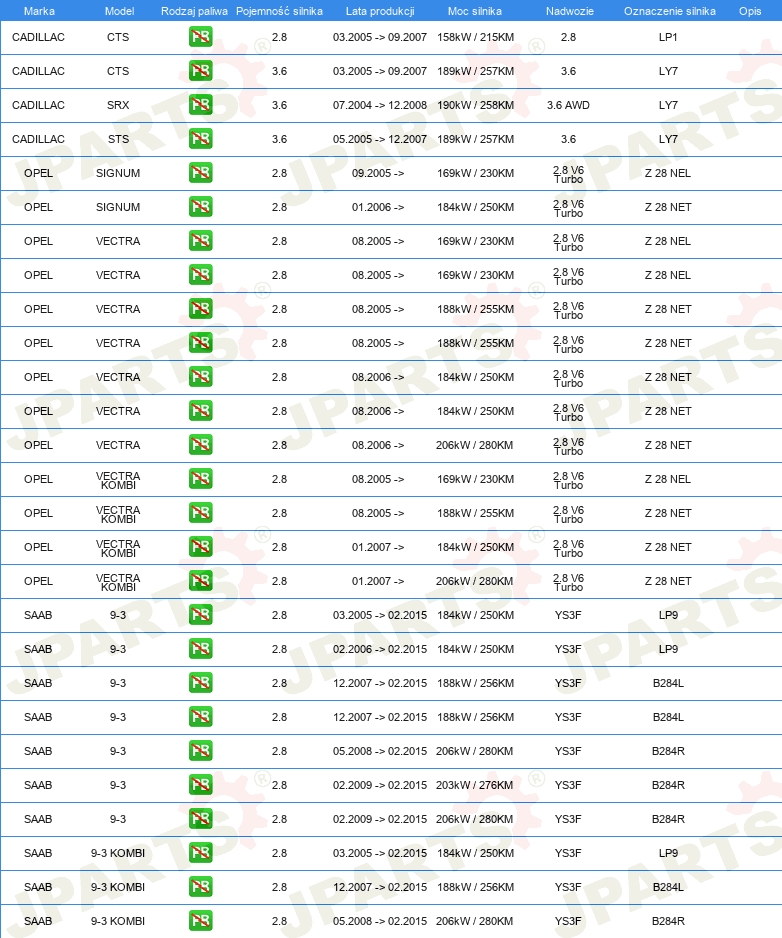Click production years 05.2005 -> 12.2007
Viewport: 782px width, 938px height.
point(380,139)
